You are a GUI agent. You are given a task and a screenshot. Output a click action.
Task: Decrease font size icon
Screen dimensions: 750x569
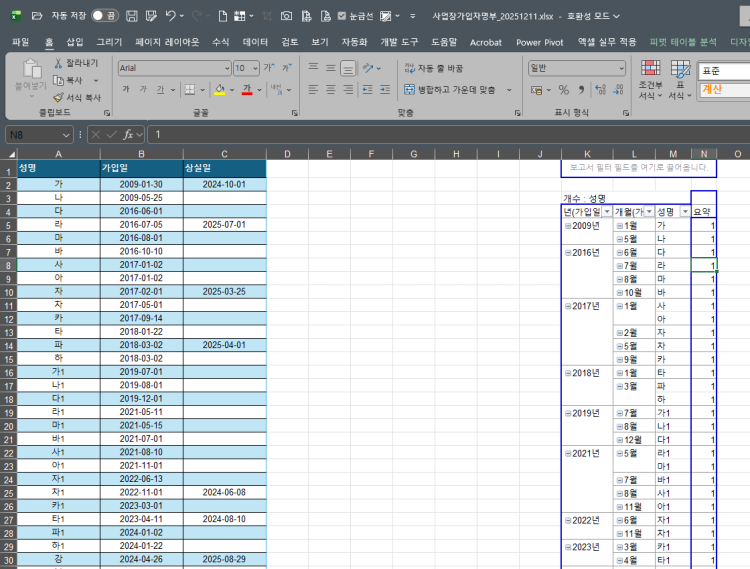[287, 68]
